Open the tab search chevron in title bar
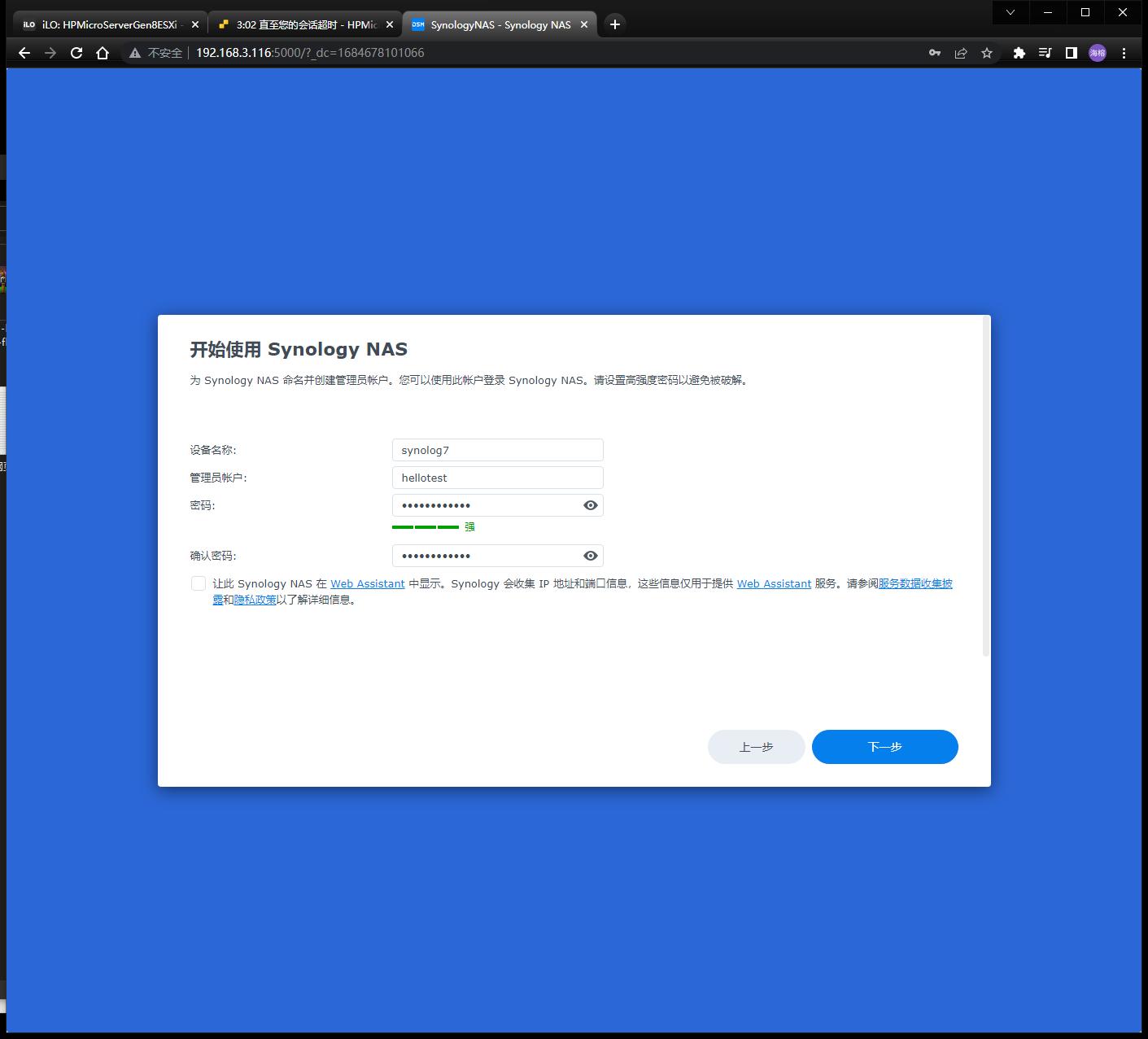The width and height of the screenshot is (1148, 1039). point(1011,12)
